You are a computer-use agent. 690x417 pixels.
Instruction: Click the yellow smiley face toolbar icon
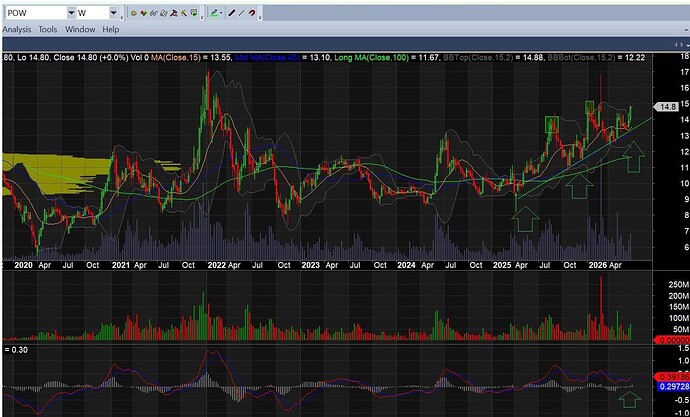click(134, 13)
